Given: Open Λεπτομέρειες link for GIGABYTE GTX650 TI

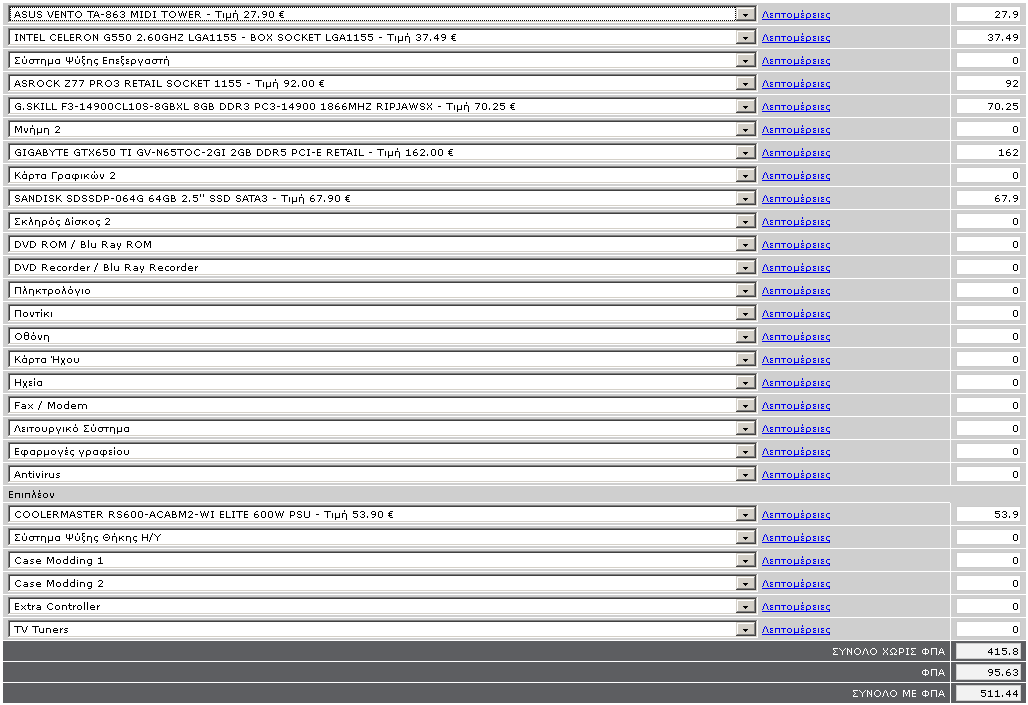Looking at the screenshot, I should (796, 152).
